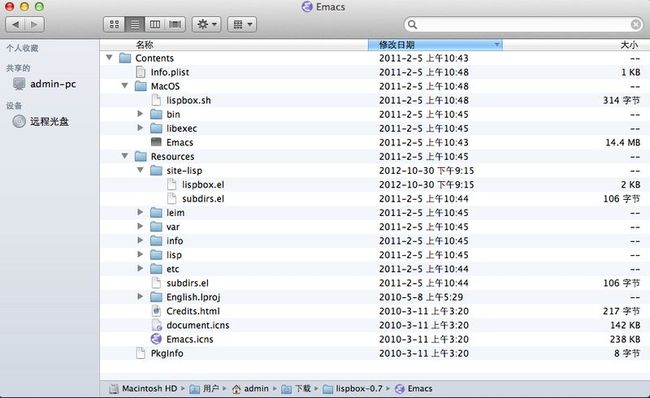Click the 14.4 MB size of Emacs

point(623,143)
